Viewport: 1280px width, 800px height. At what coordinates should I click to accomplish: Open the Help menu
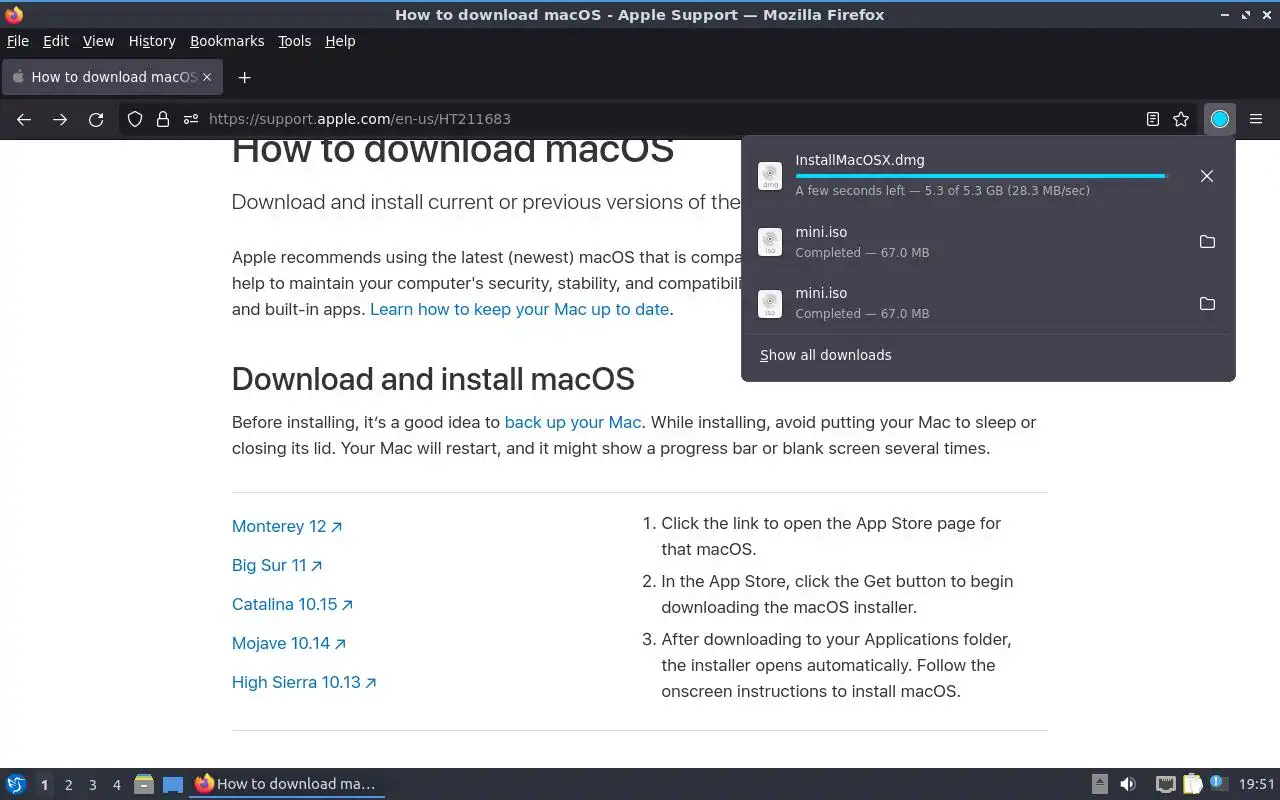coord(340,41)
